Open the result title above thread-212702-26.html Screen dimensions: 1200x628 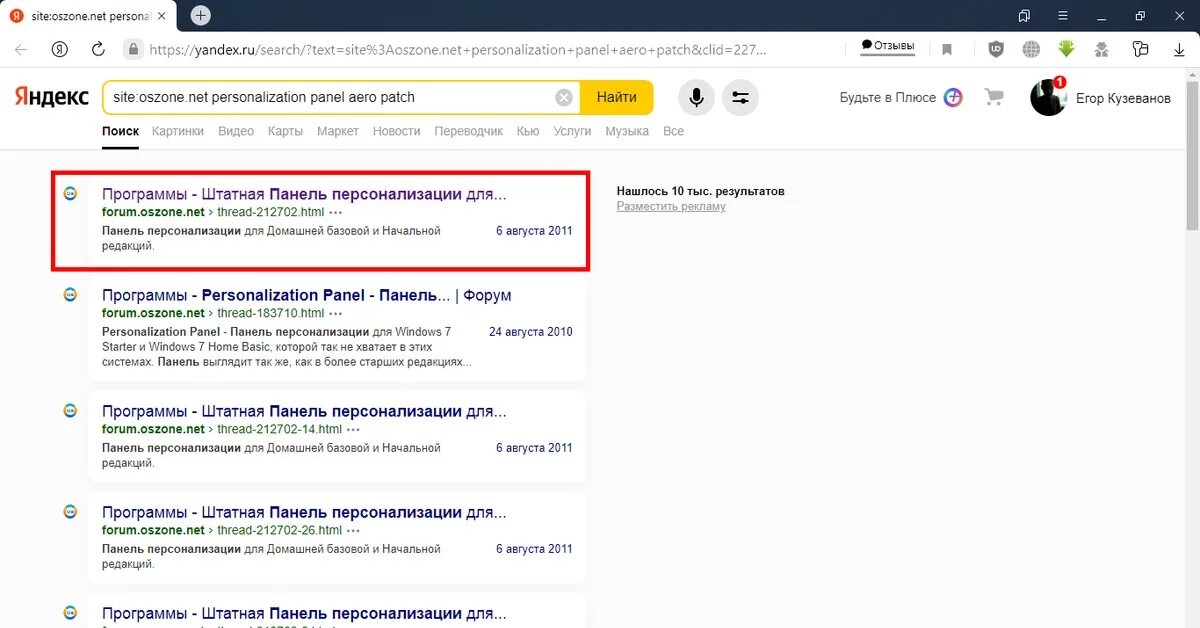pos(304,512)
